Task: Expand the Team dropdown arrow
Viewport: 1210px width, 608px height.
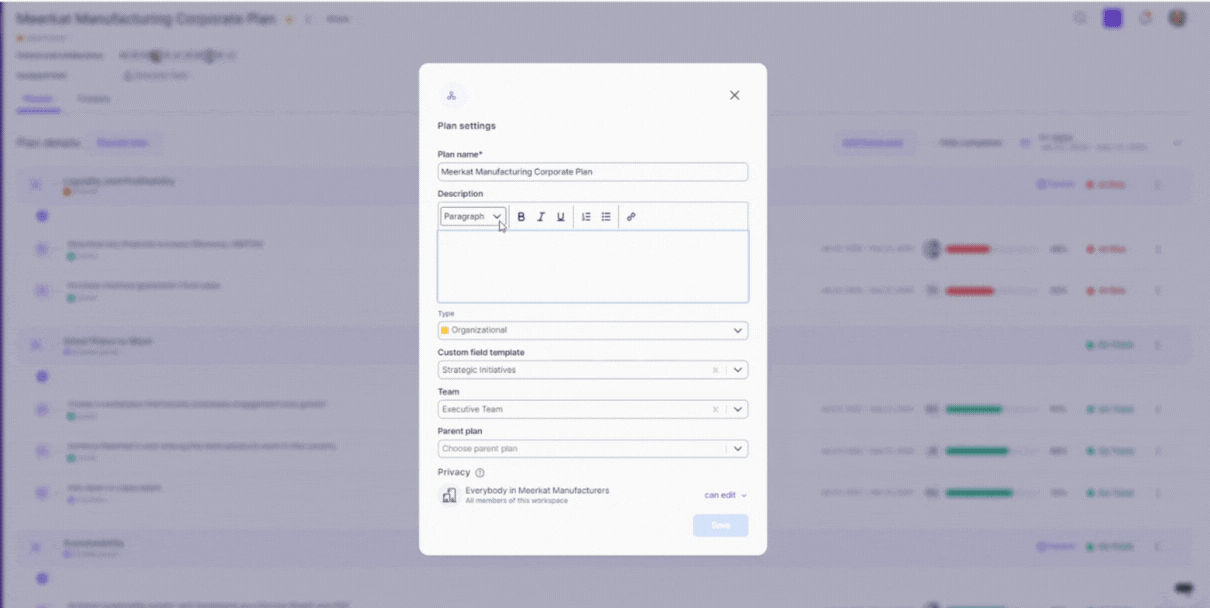Action: 738,409
